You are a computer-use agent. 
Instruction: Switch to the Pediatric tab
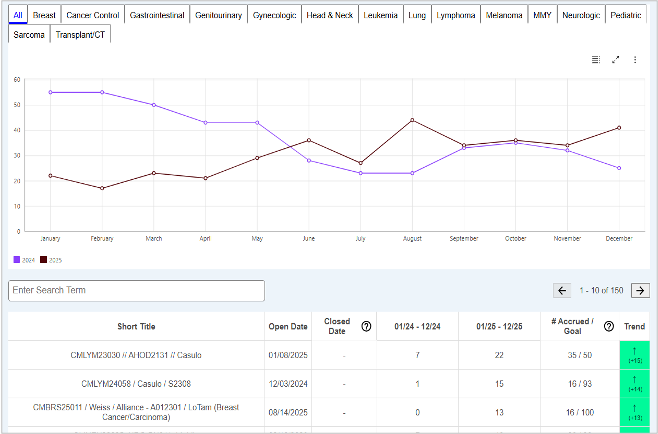tap(626, 15)
